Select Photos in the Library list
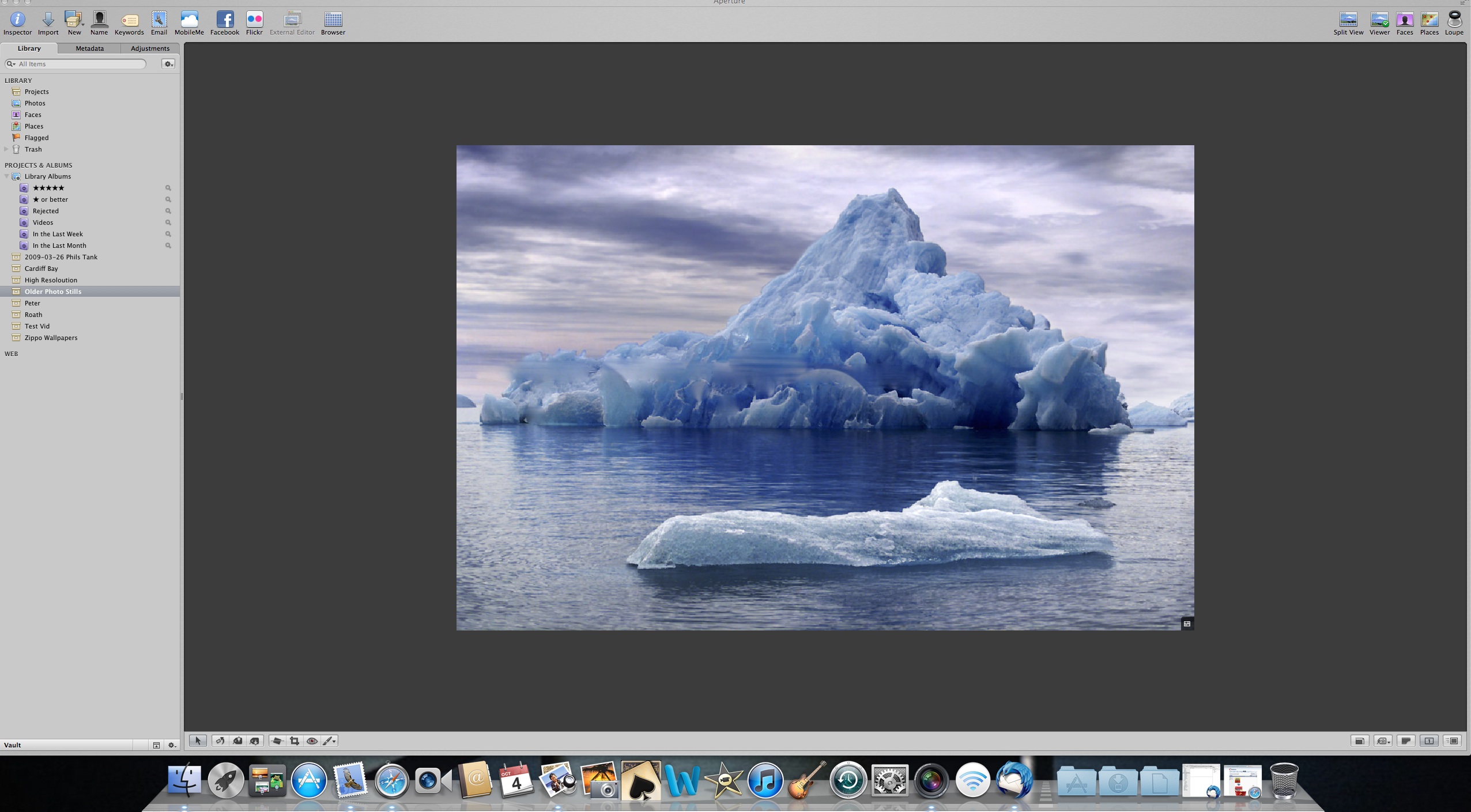The image size is (1471, 812). click(90, 103)
